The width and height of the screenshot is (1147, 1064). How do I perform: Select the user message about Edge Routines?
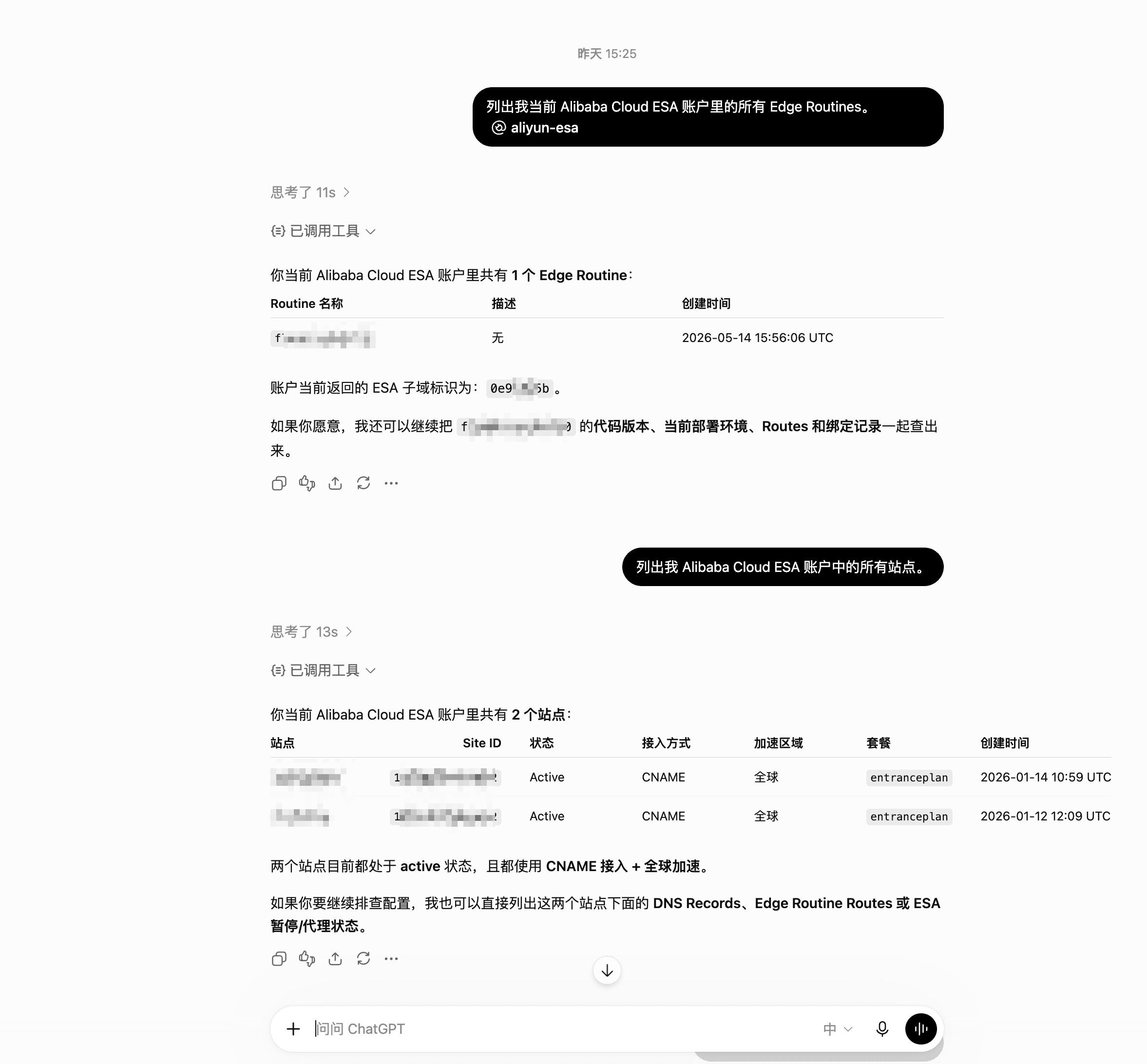(707, 117)
